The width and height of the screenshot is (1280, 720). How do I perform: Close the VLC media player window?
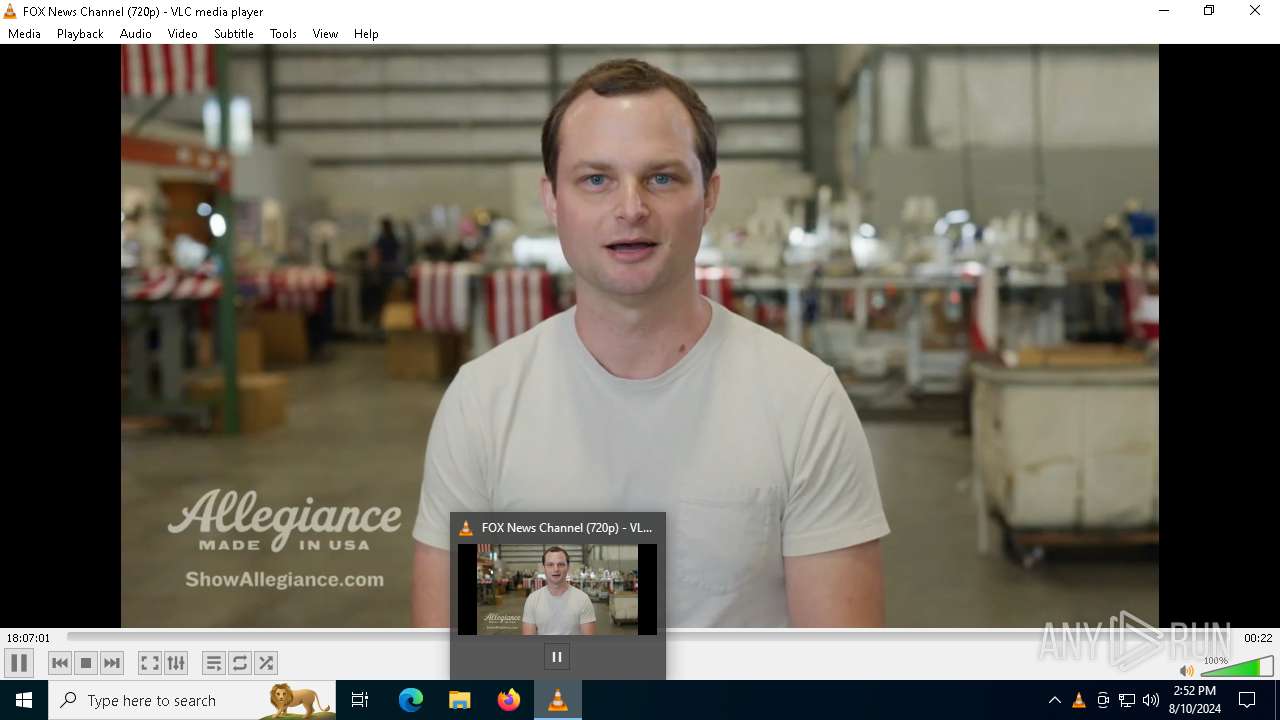click(1255, 11)
